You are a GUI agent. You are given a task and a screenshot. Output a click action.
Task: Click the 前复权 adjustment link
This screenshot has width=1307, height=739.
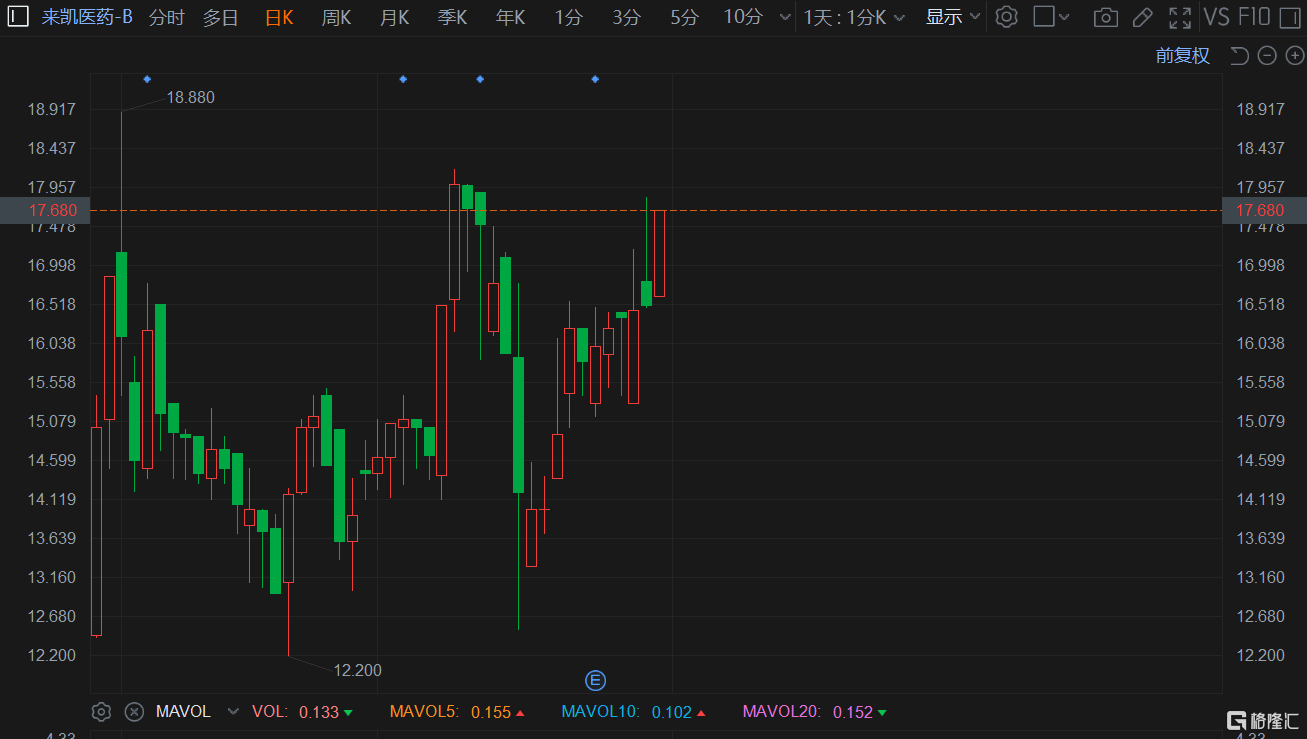click(1182, 56)
